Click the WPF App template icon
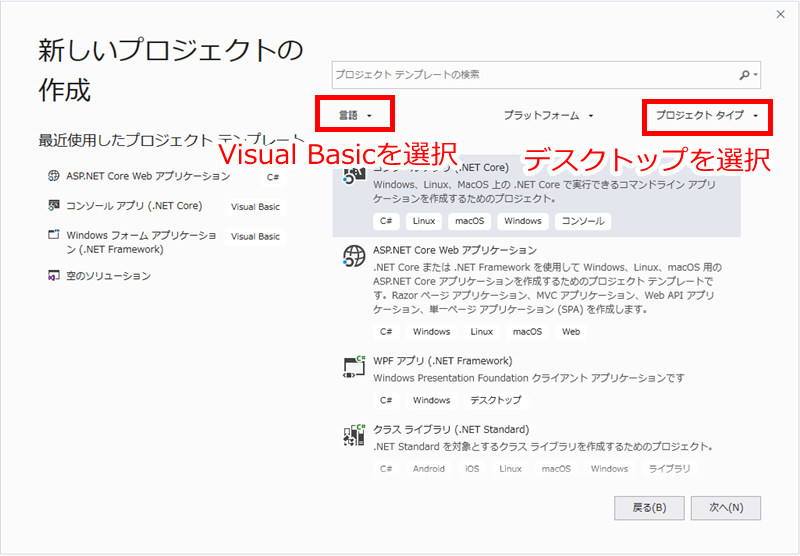 coord(354,367)
